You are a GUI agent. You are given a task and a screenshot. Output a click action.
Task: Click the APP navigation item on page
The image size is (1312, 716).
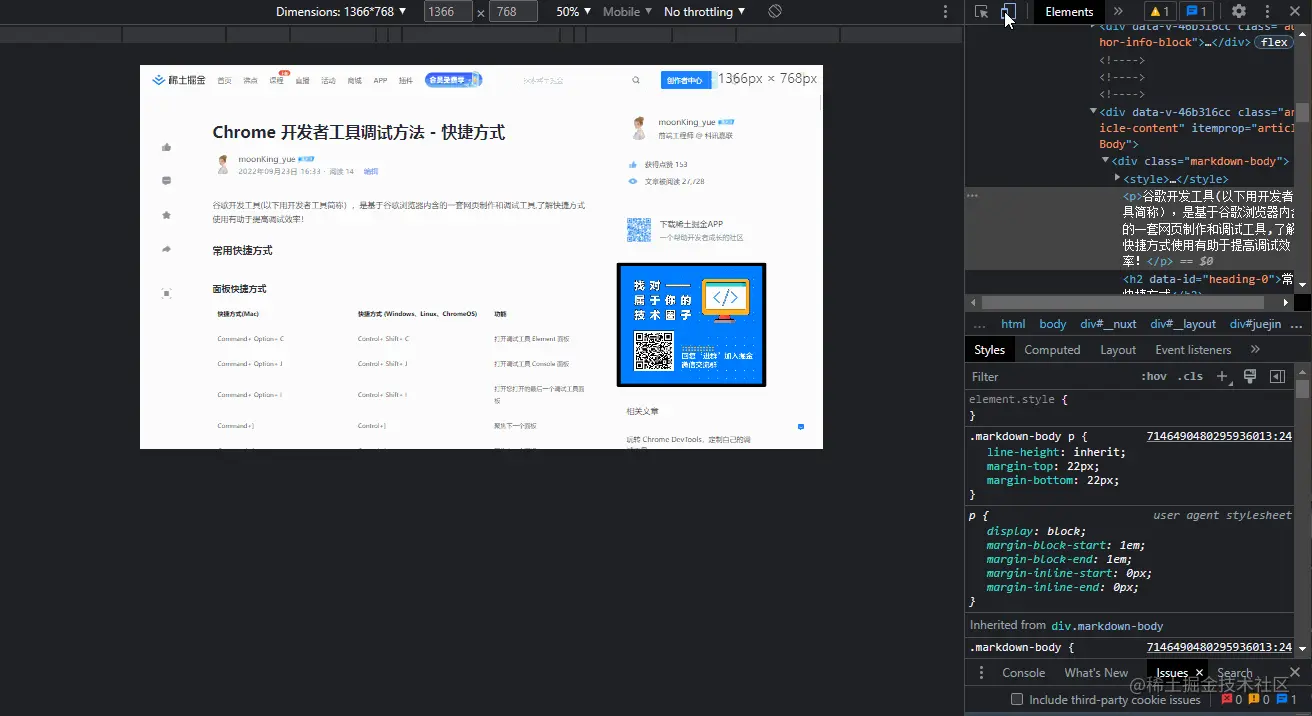tap(380, 81)
